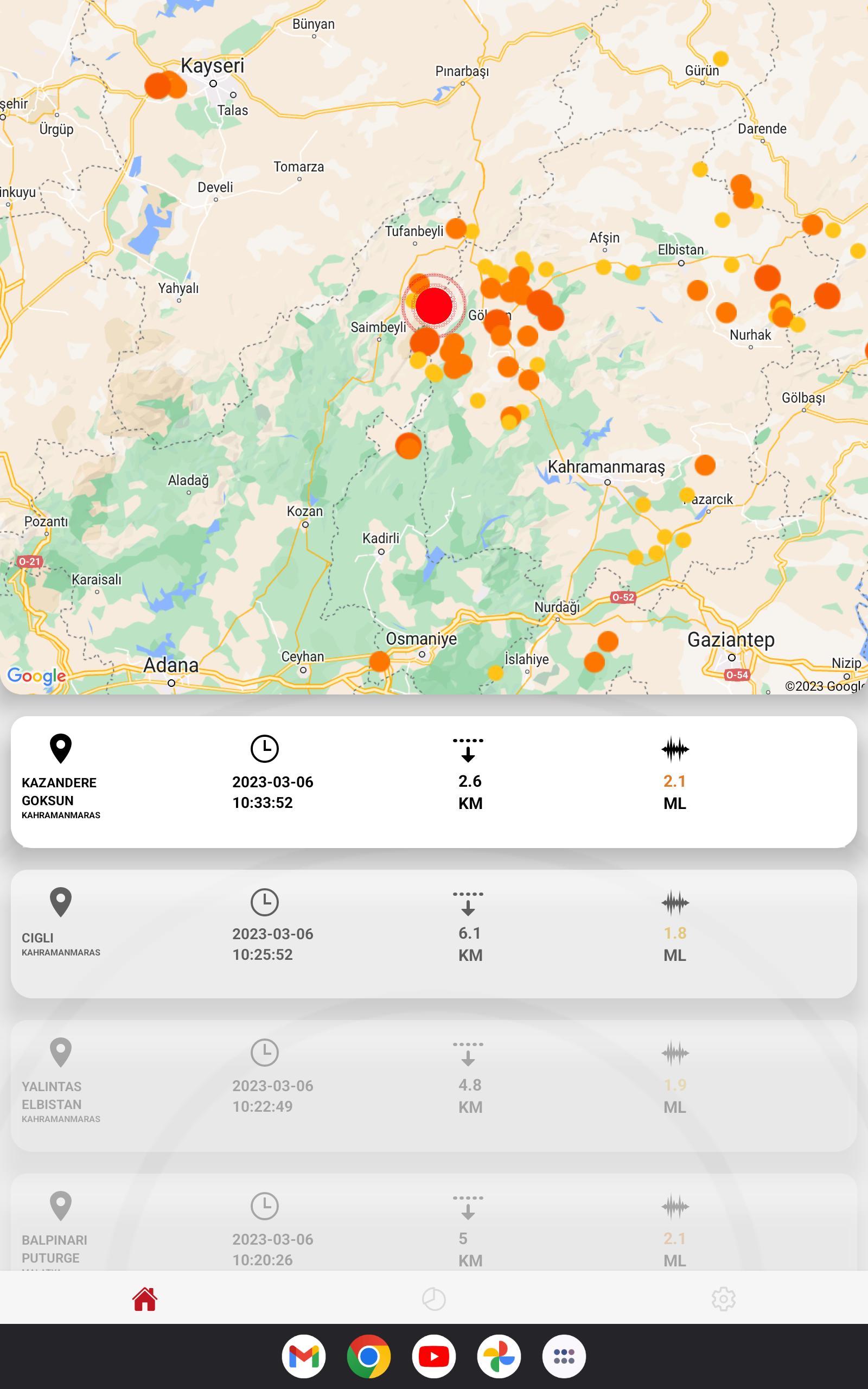The height and width of the screenshot is (1389, 868).
Task: Select the 4.8 KM depth value
Action: (470, 1095)
